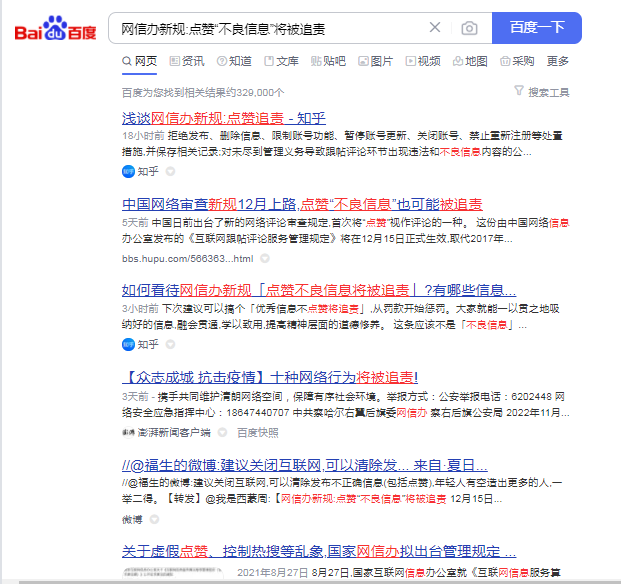The width and height of the screenshot is (621, 584).
Task: Open result 【众志成城 抗击疫情】十种网络行为将被追责
Action: point(270,377)
